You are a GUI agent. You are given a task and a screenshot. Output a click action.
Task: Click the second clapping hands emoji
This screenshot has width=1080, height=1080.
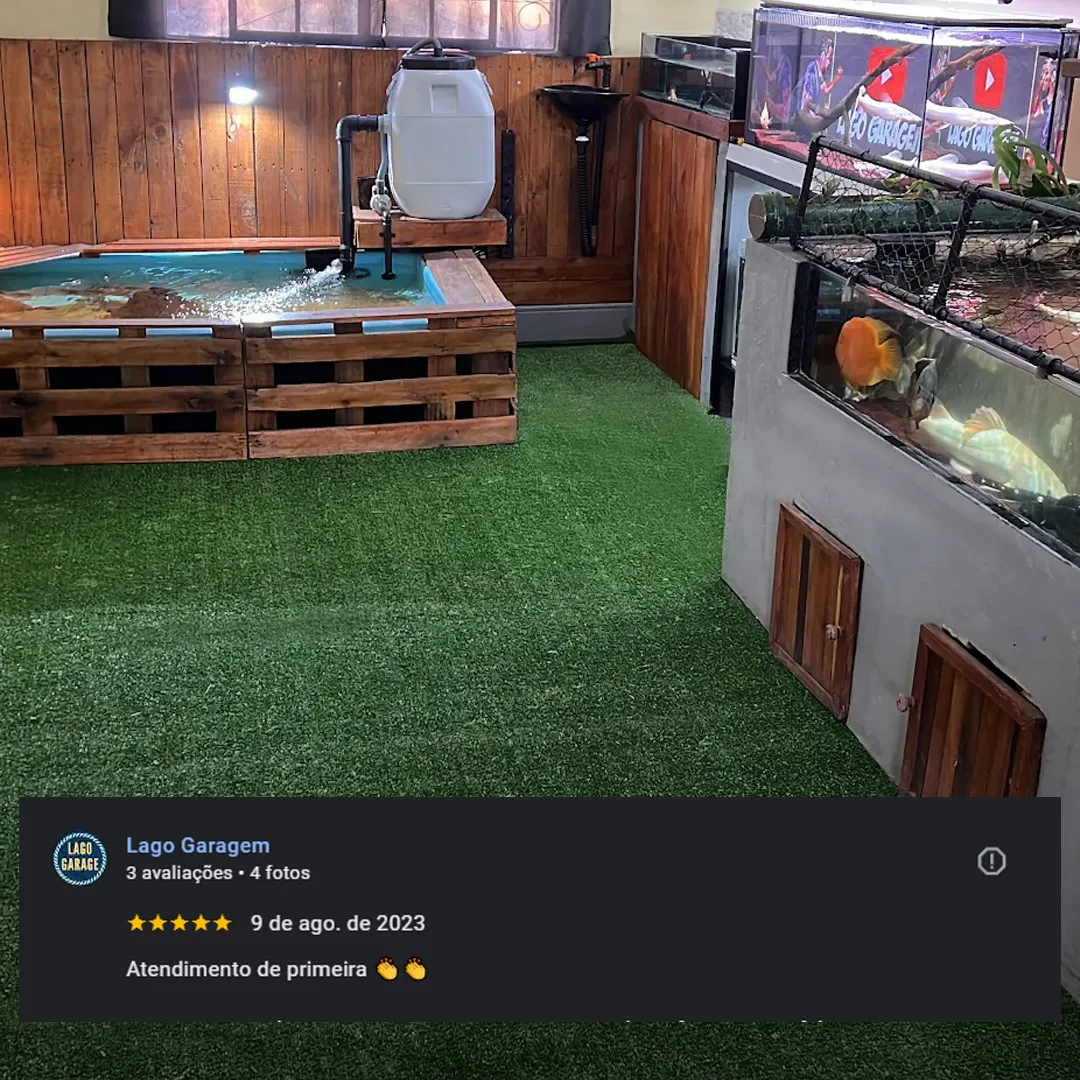coord(415,969)
